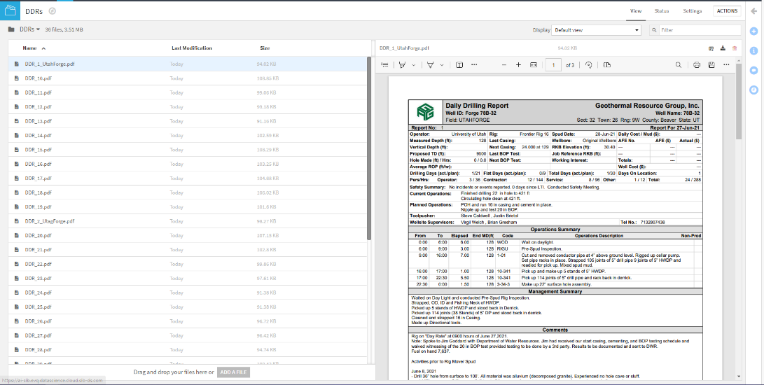The height and width of the screenshot is (385, 764).
Task: Zoom in the PDF with plus button
Action: click(x=518, y=65)
